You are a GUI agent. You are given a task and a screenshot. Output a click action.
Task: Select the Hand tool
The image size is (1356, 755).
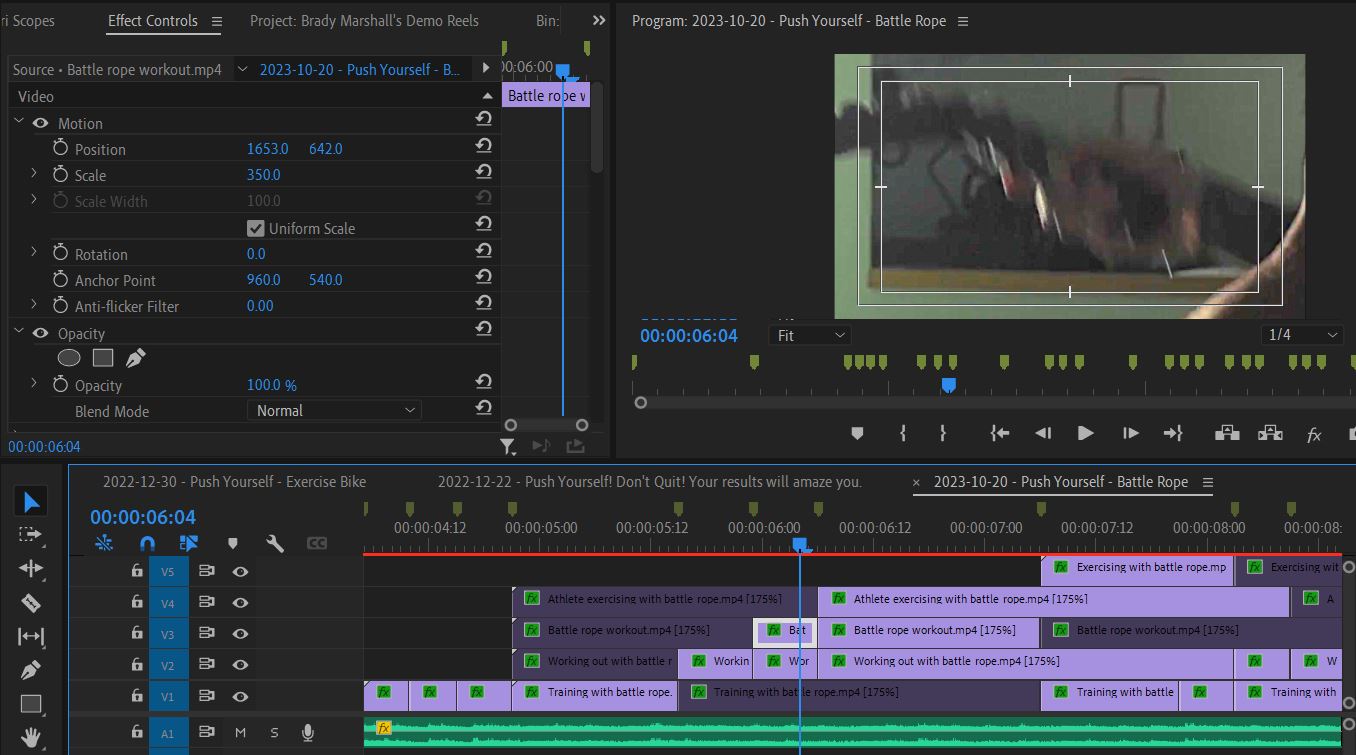(30, 738)
